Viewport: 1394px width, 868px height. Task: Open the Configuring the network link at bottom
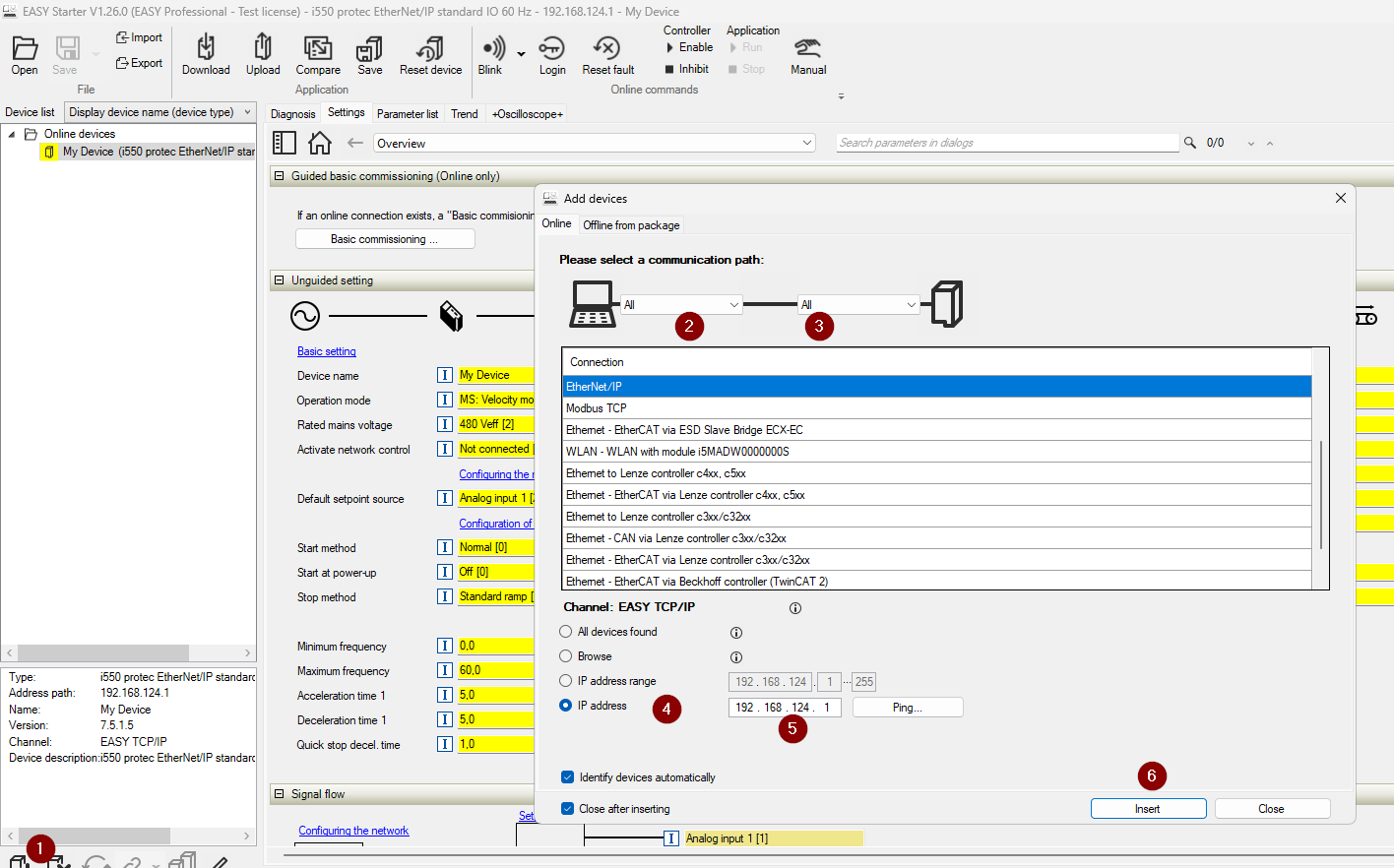353,831
